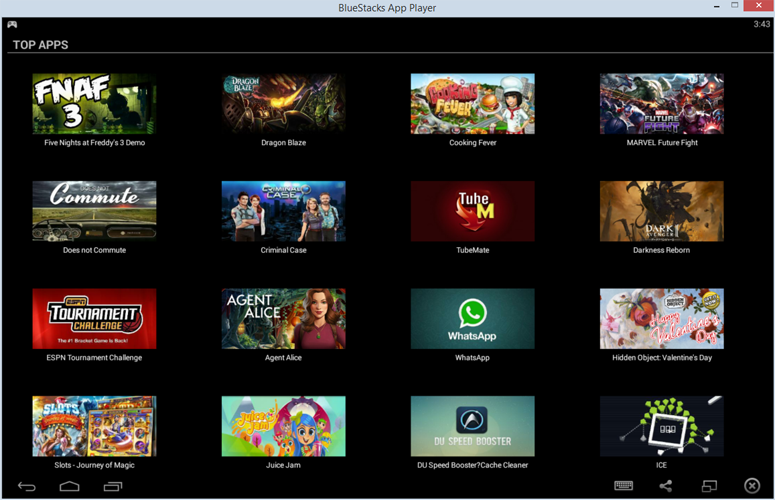Click the 'Does not Commute' label text
Screen dimensions: 775x500
[94, 250]
